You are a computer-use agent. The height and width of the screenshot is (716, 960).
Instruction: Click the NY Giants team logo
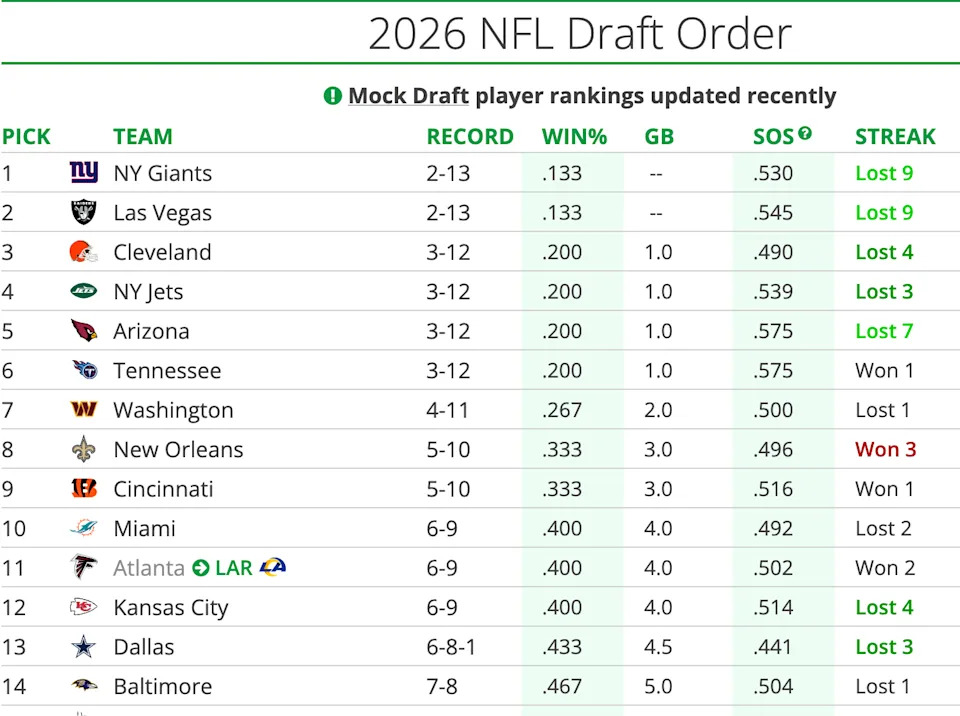coord(84,173)
